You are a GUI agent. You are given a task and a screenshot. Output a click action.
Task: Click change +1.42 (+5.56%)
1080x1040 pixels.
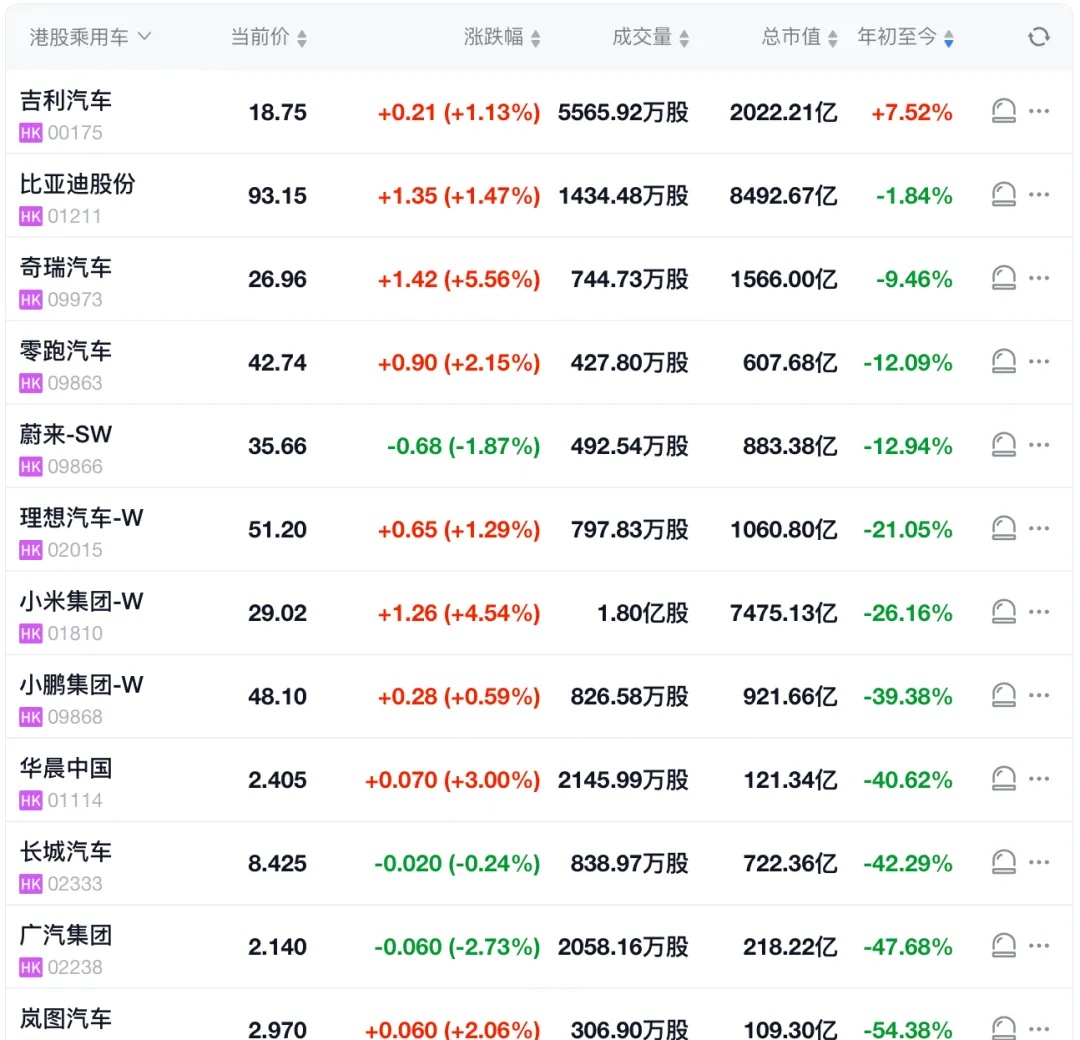pyautogui.click(x=459, y=279)
